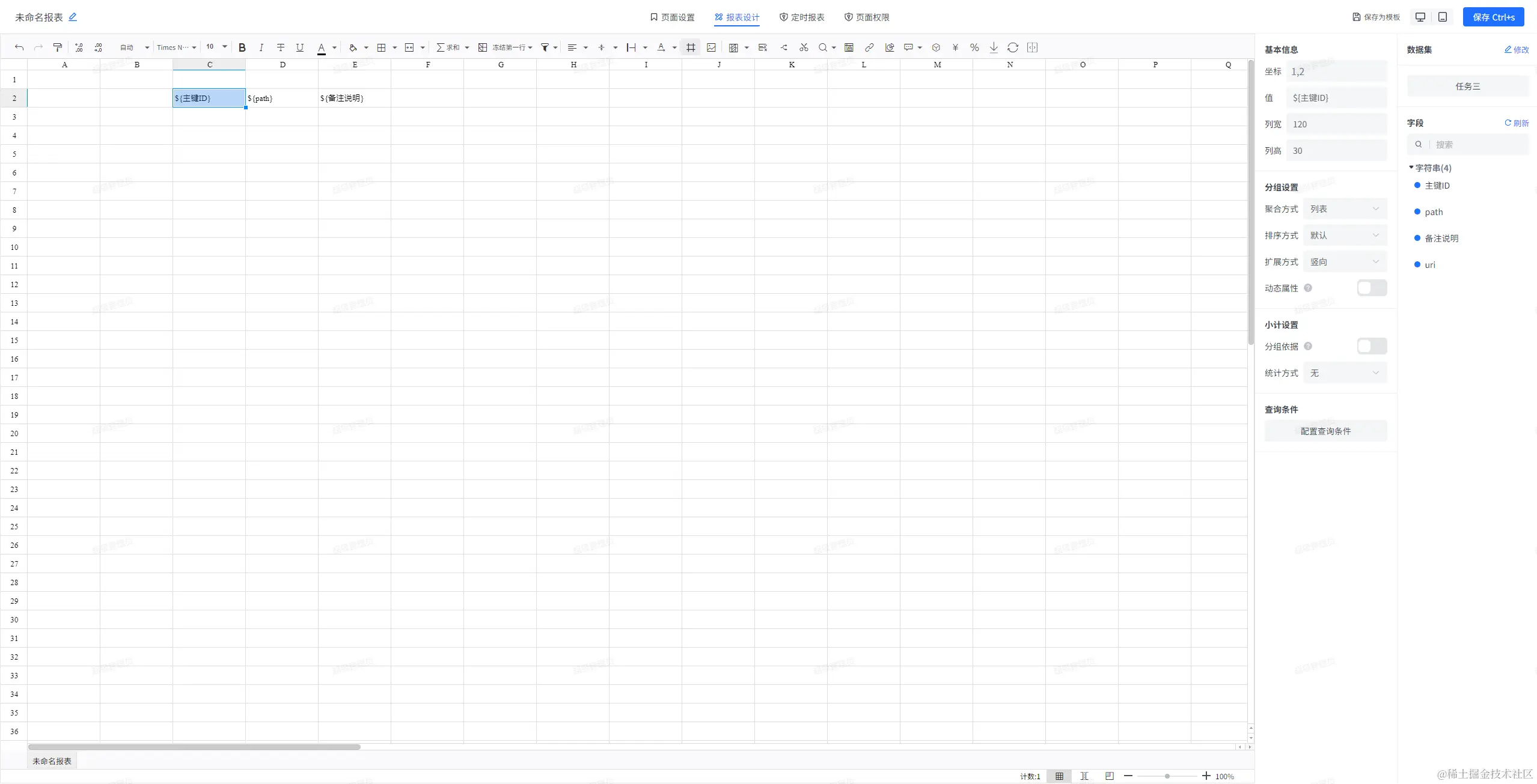Viewport: 1537px width, 784px height.
Task: Toggle the 动态属性 switch
Action: [x=1372, y=288]
